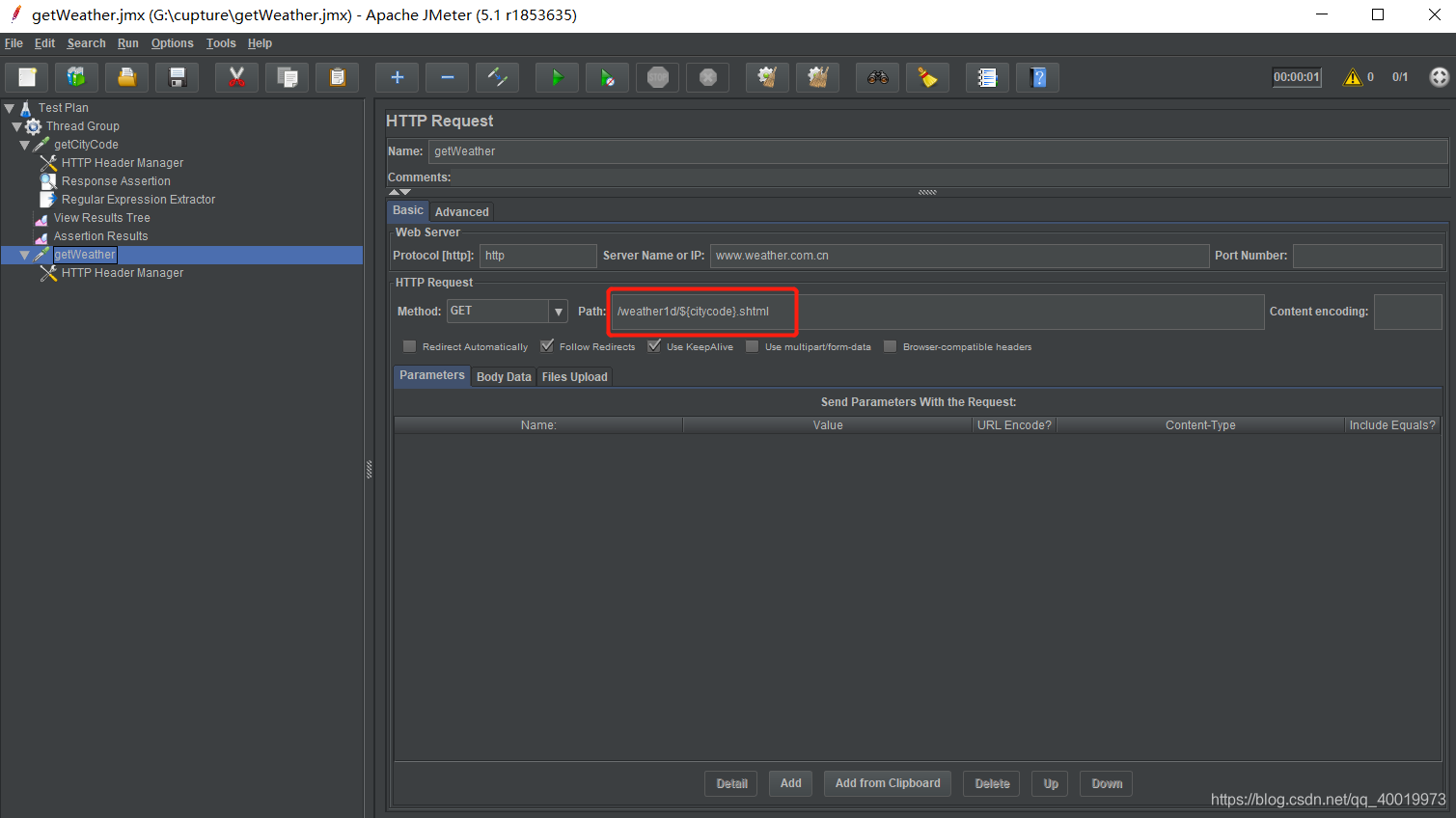Screen dimensions: 1456x818
Task: Collapse the getCityCode sampler arrow
Action: [25, 145]
